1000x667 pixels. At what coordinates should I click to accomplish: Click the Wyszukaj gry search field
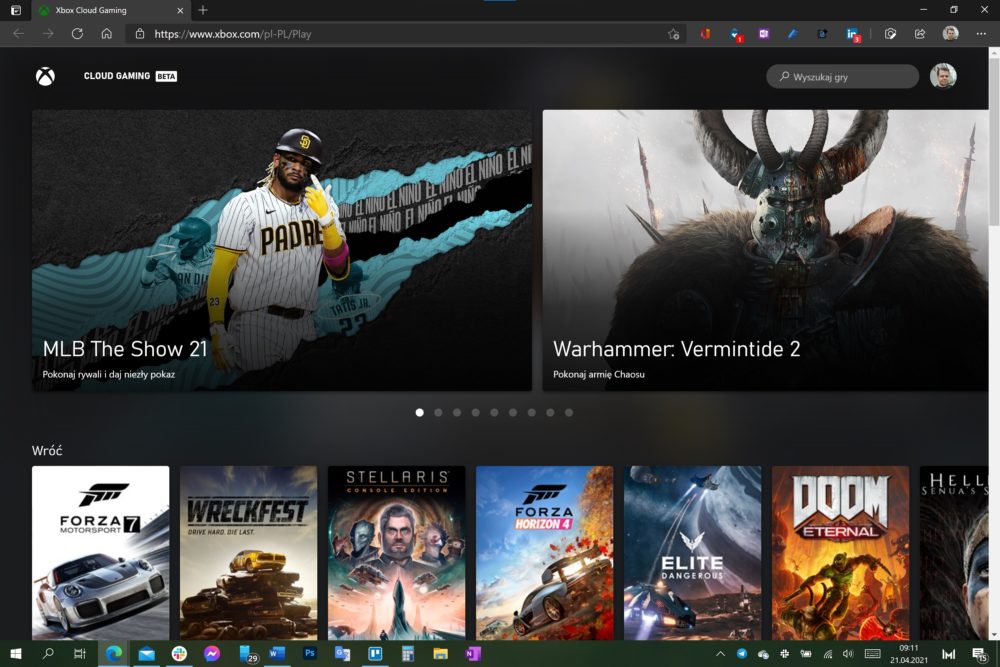842,77
